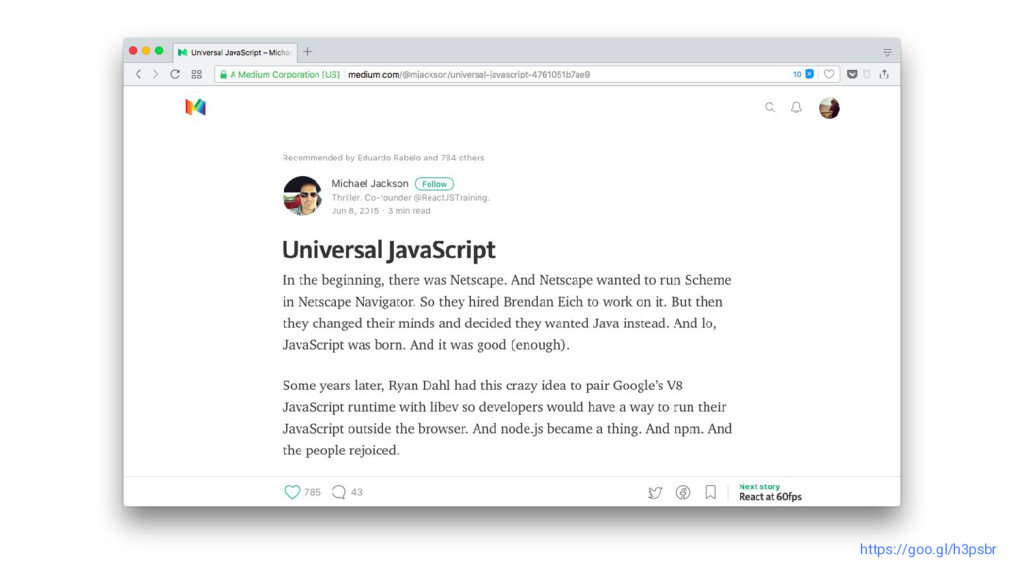
Task: Open a new tab with plus button
Action: pyautogui.click(x=308, y=52)
